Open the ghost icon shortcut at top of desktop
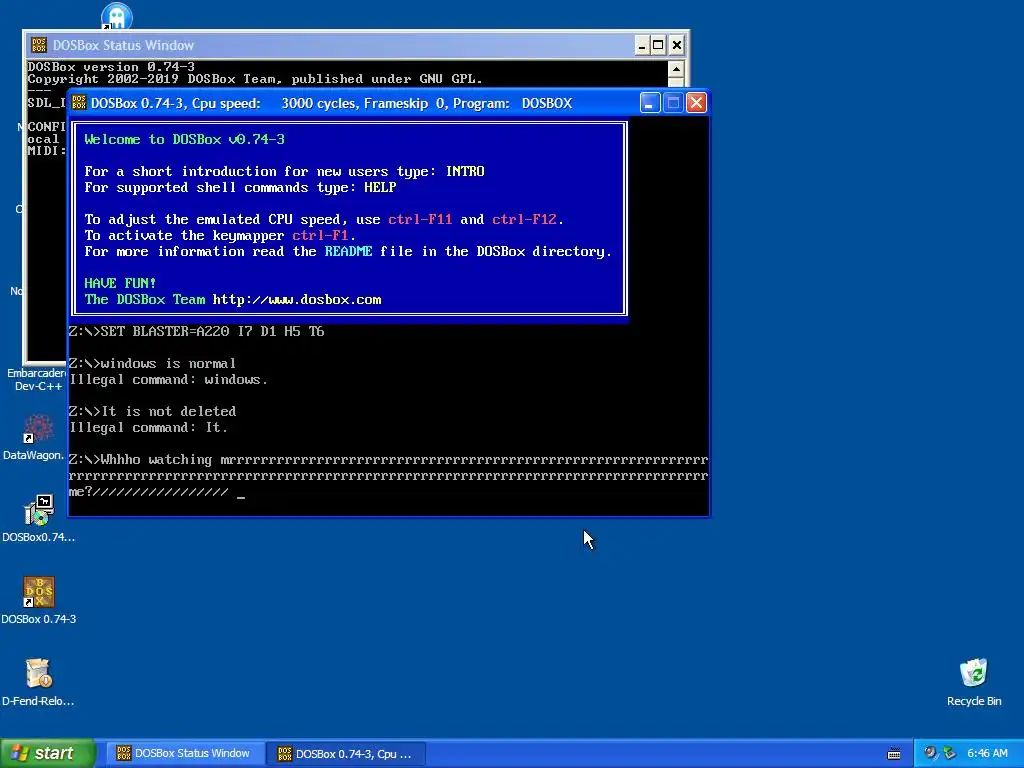Screen dimensions: 1024x768 [117, 16]
